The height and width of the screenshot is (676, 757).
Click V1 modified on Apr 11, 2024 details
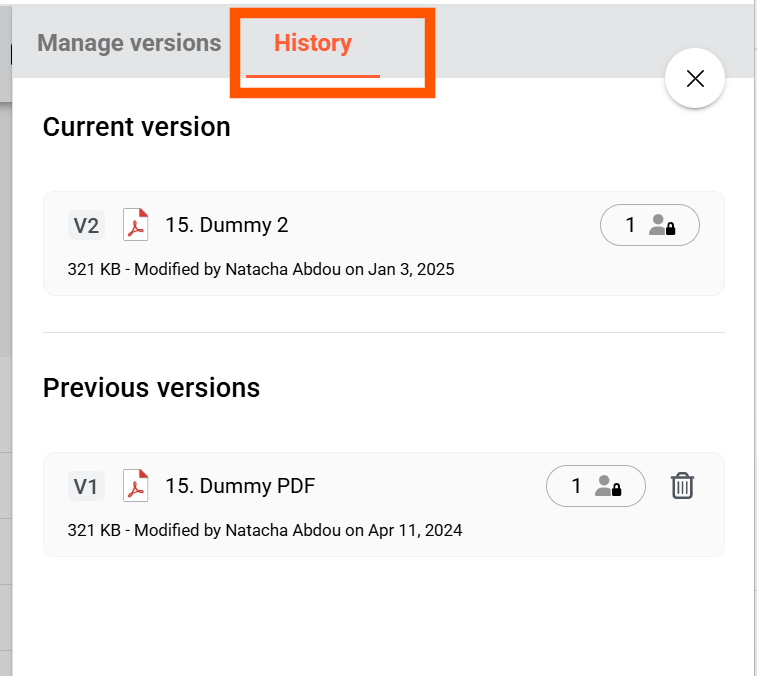(x=264, y=530)
